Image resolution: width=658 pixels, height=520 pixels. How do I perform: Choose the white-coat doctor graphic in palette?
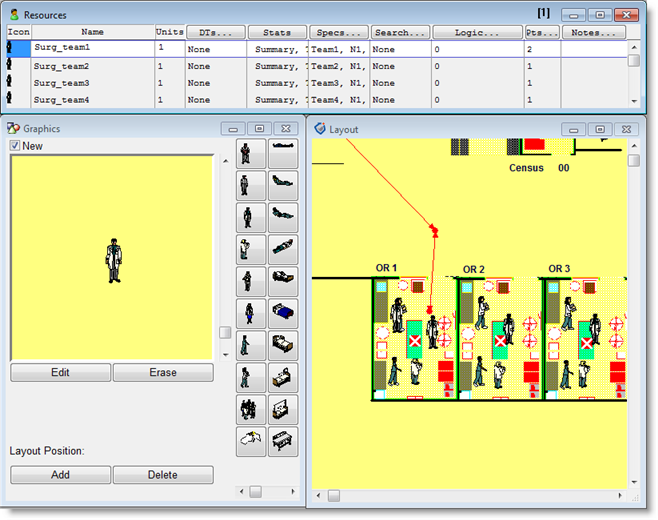click(250, 249)
